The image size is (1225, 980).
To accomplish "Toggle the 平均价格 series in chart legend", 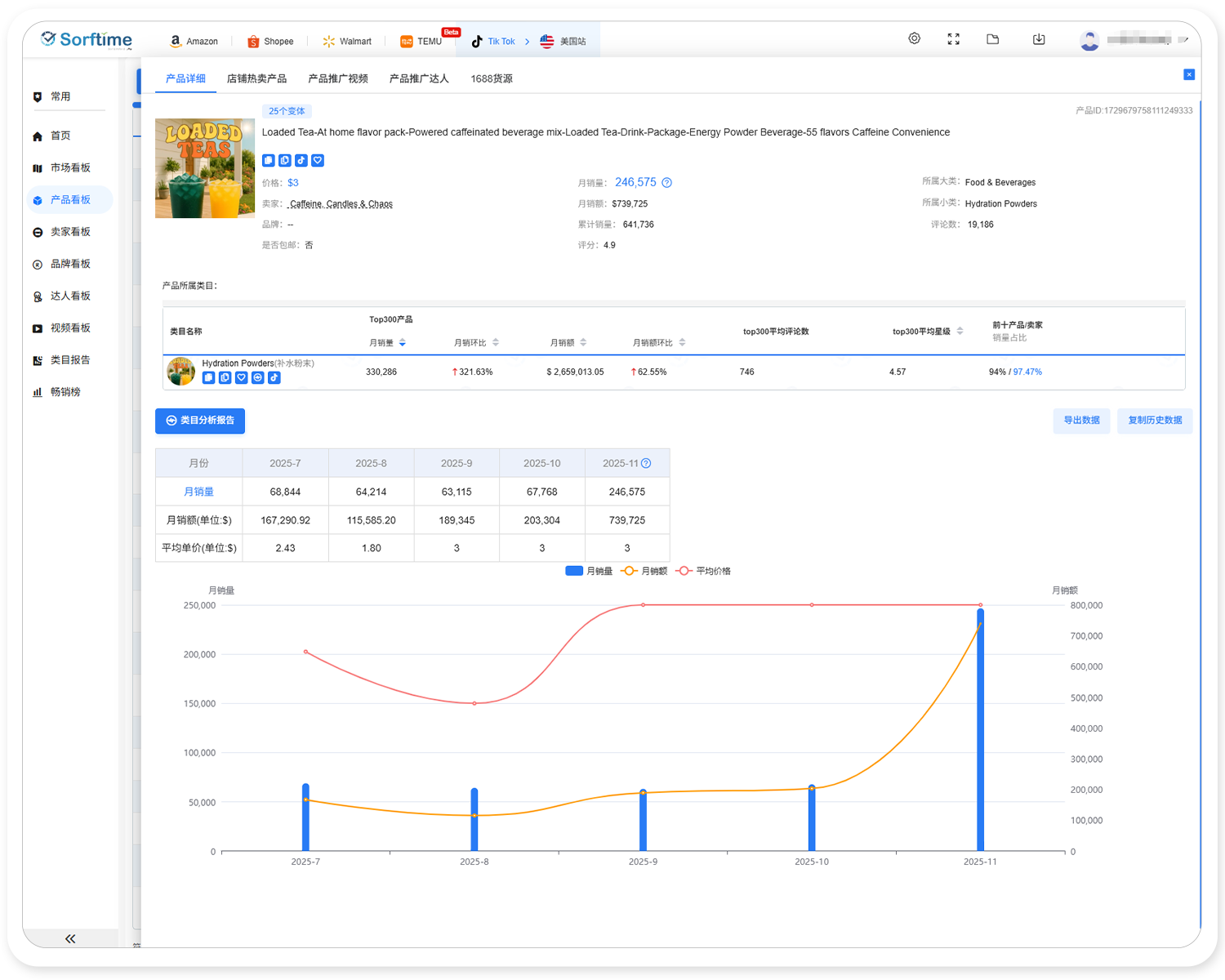I will tap(703, 571).
